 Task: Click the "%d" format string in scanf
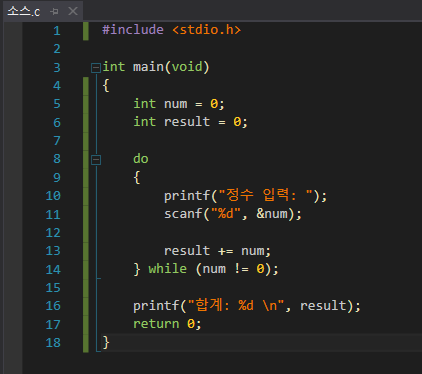coord(226,214)
